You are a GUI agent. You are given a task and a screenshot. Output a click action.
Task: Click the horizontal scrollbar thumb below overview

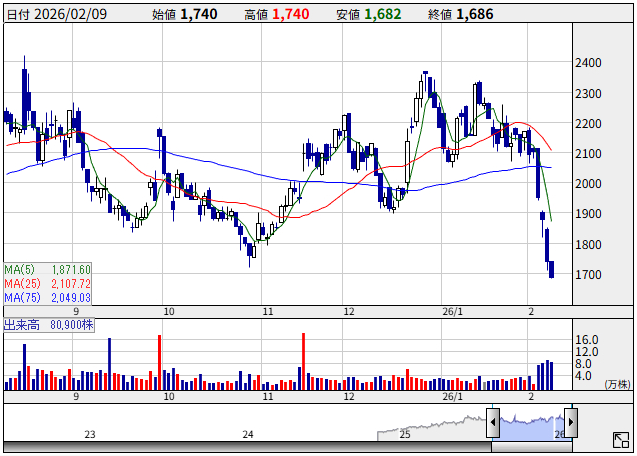tap(532, 447)
